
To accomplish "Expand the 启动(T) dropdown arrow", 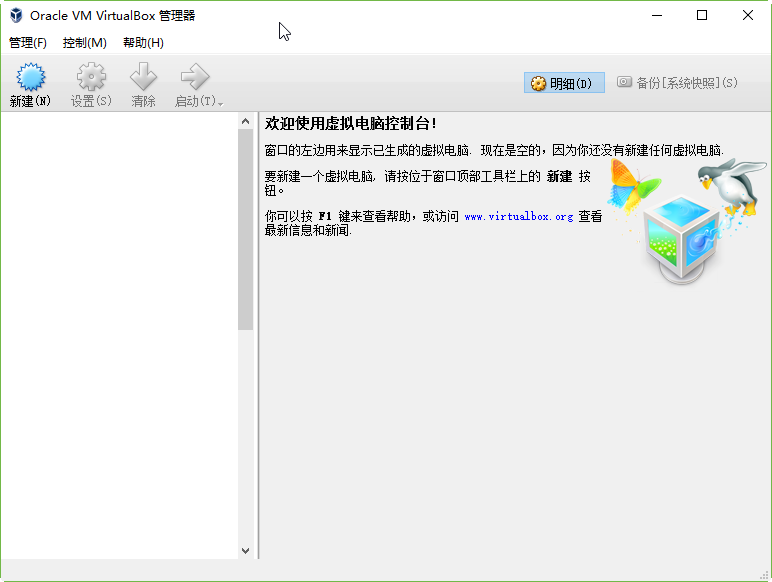I will point(221,103).
